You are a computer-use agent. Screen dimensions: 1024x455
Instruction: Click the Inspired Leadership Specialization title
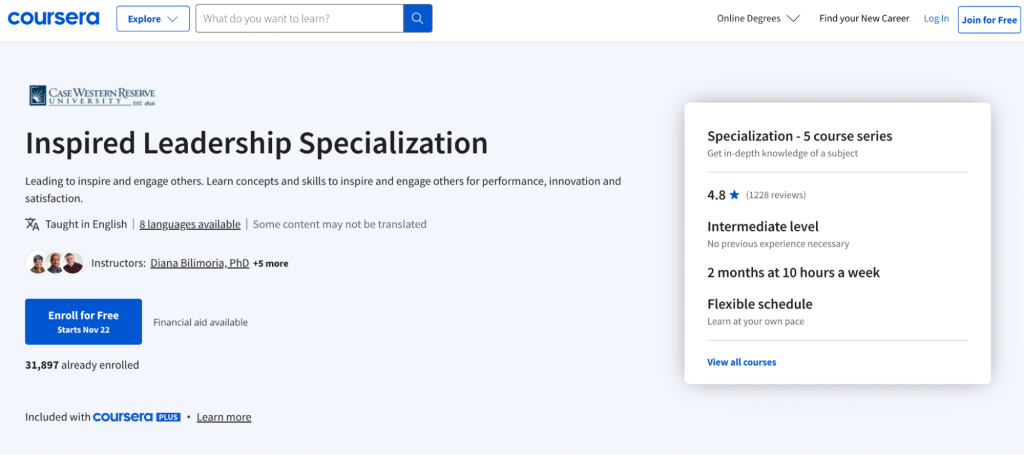tap(257, 144)
